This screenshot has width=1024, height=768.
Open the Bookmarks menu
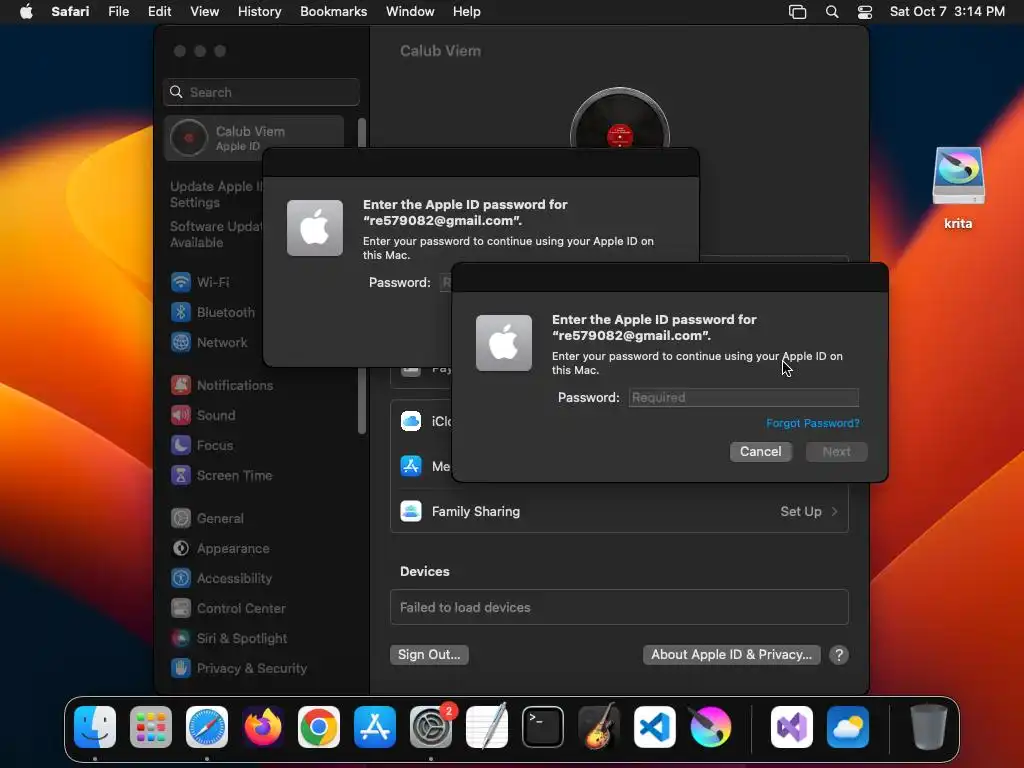[333, 12]
